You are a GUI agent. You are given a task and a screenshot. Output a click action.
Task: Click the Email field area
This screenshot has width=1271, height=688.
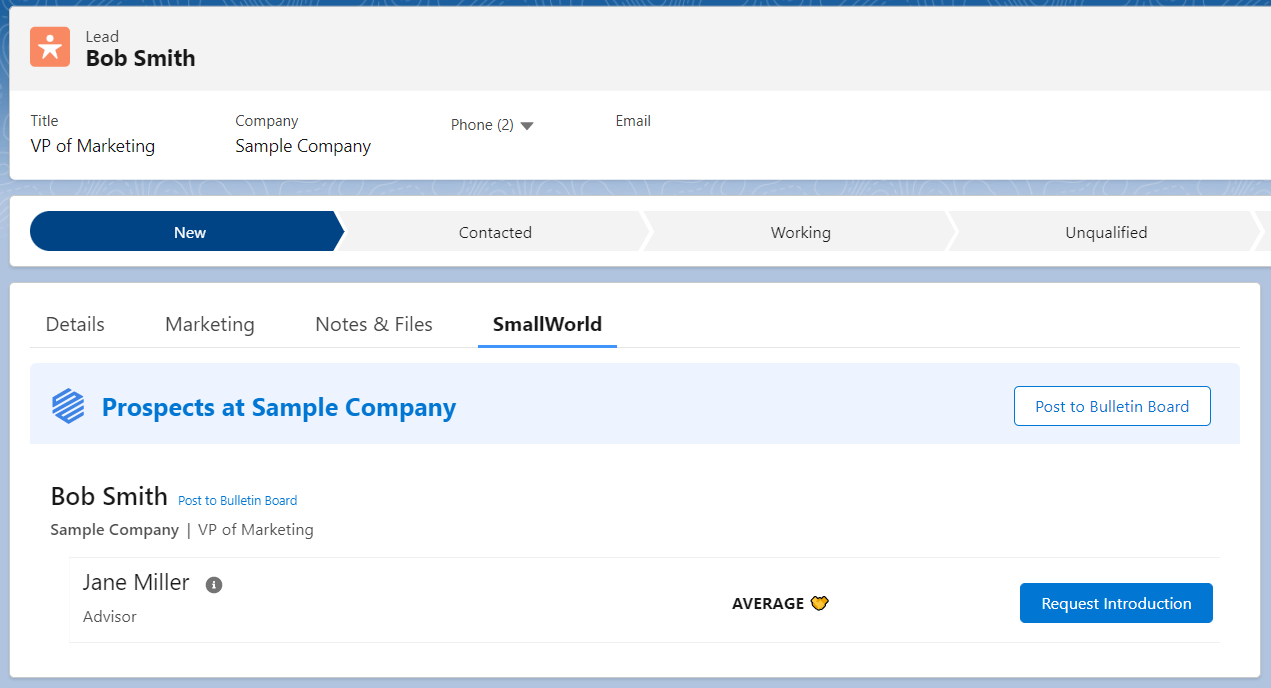(633, 121)
